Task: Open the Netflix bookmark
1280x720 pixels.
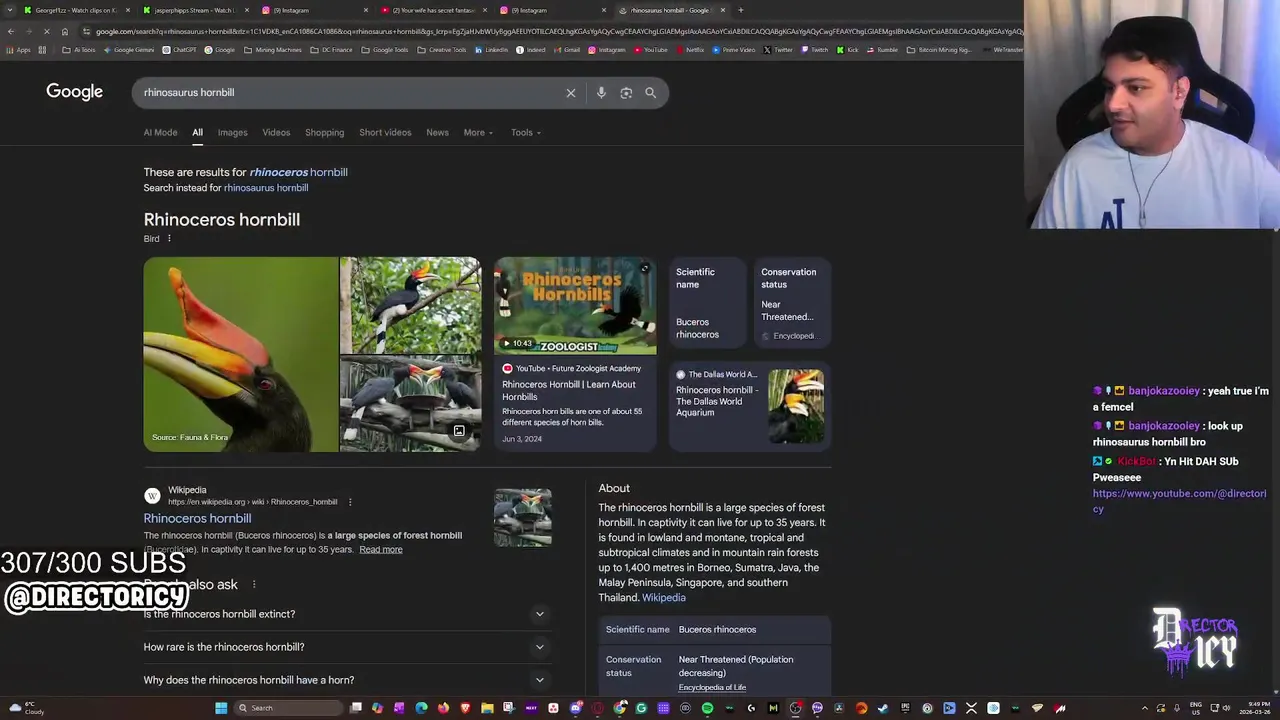Action: (x=690, y=50)
